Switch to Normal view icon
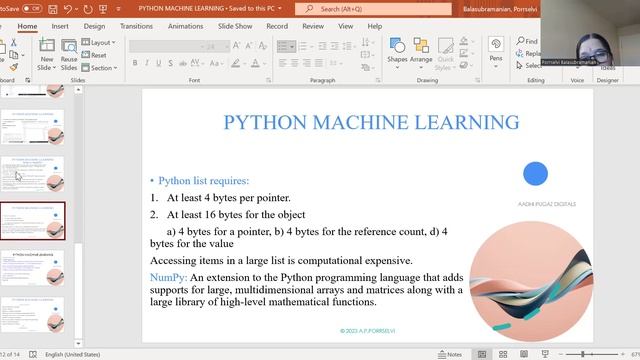 (x=482, y=354)
